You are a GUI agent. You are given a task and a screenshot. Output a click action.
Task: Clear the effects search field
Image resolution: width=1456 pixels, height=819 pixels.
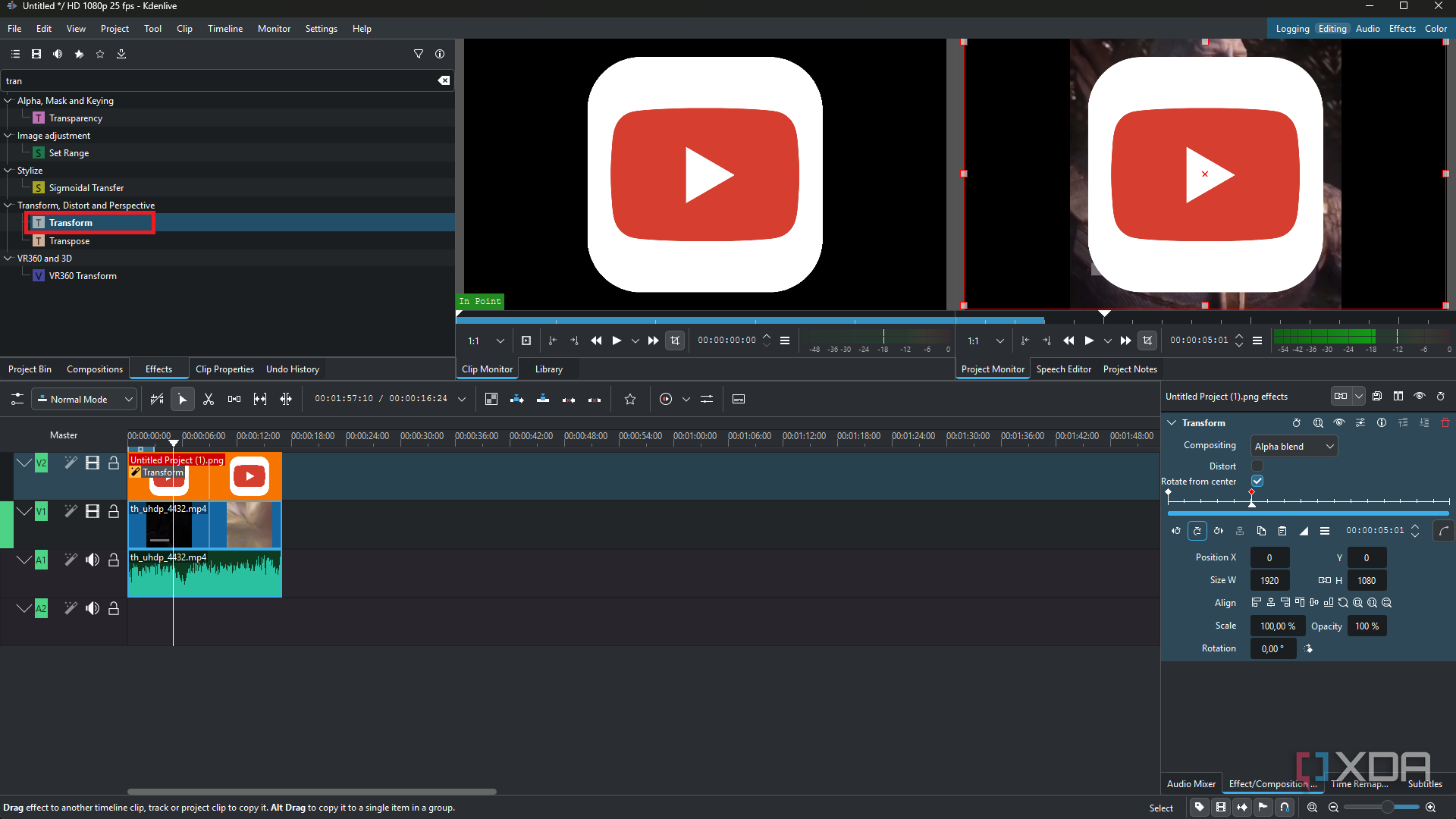pyautogui.click(x=444, y=80)
